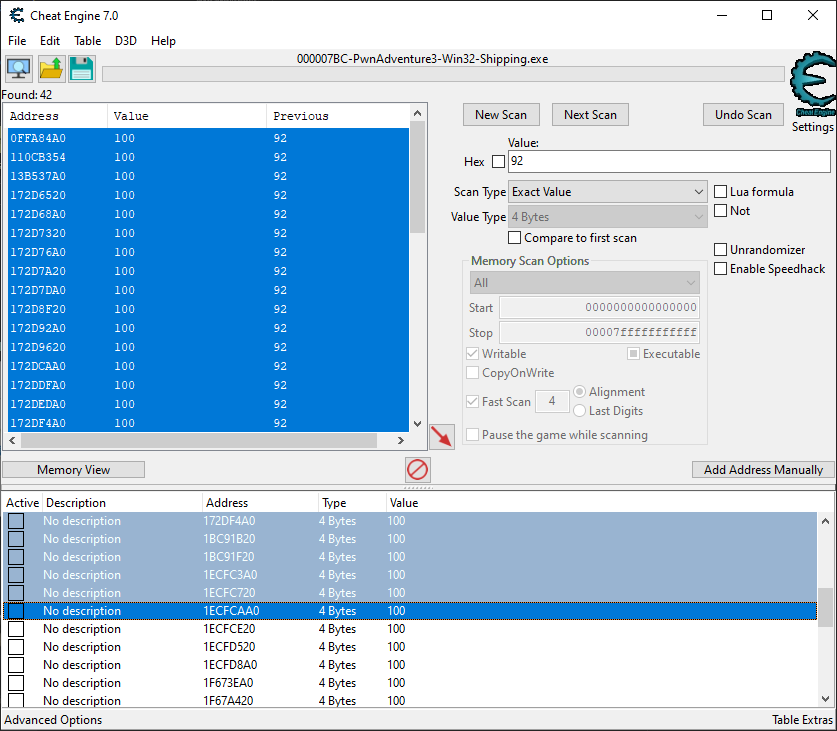837x731 pixels.
Task: Sort found list by Address header
Action: (x=56, y=116)
